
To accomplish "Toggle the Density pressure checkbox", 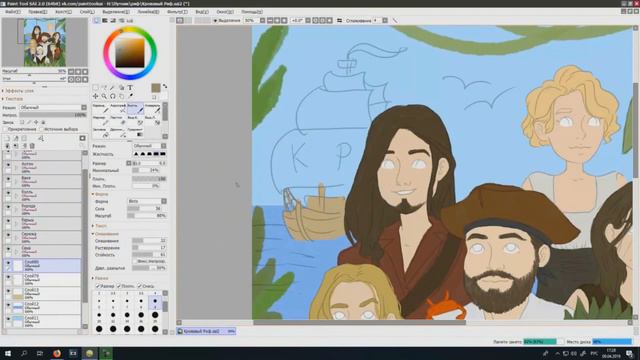I will click(x=119, y=286).
